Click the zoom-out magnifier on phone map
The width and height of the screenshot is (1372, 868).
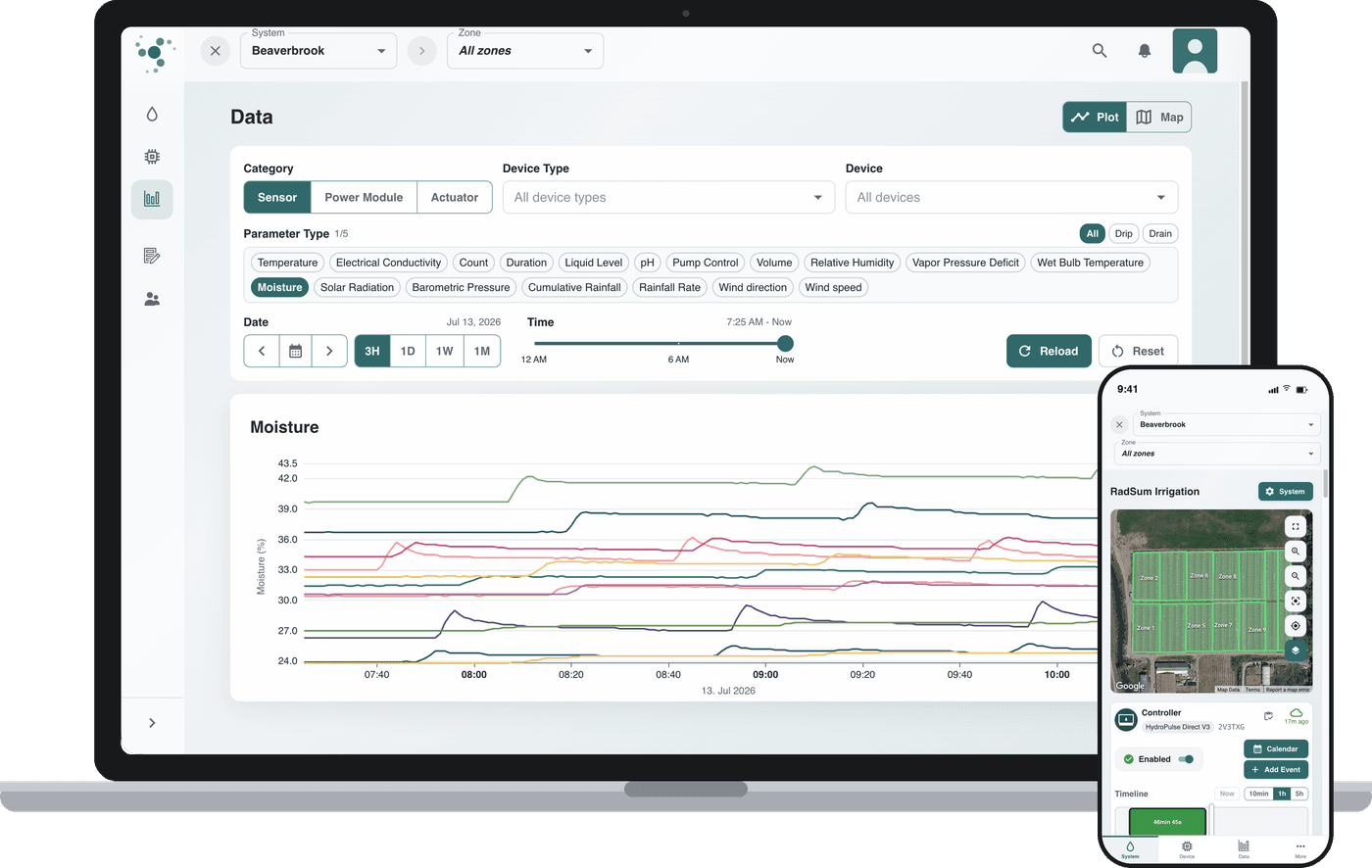[x=1296, y=576]
